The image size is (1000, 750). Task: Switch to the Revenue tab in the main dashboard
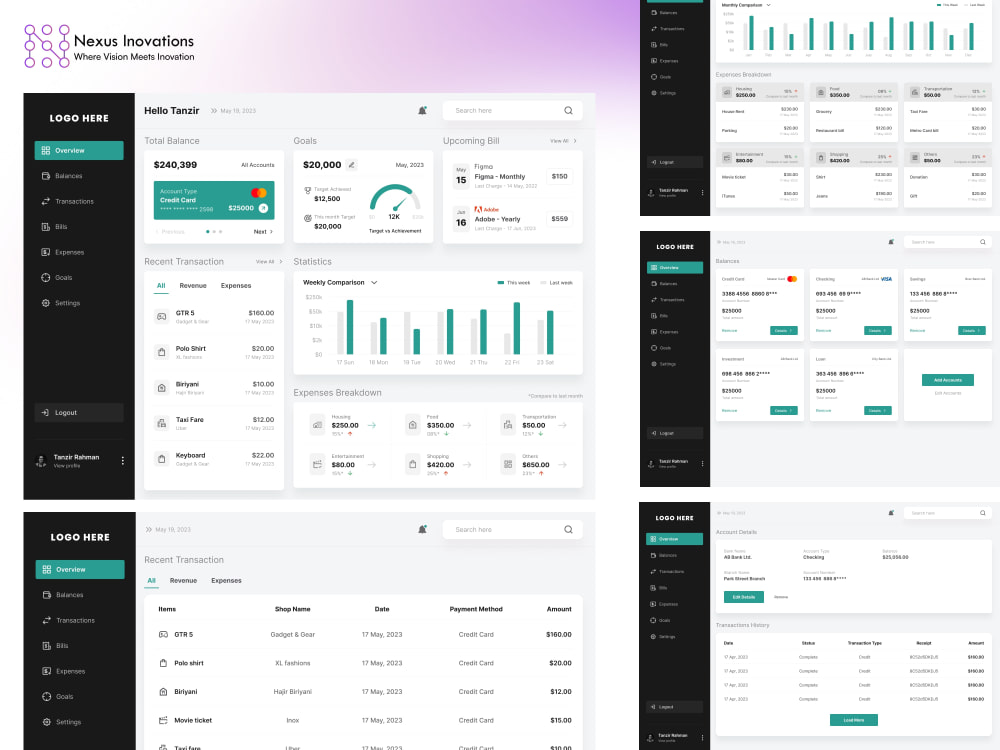[193, 286]
